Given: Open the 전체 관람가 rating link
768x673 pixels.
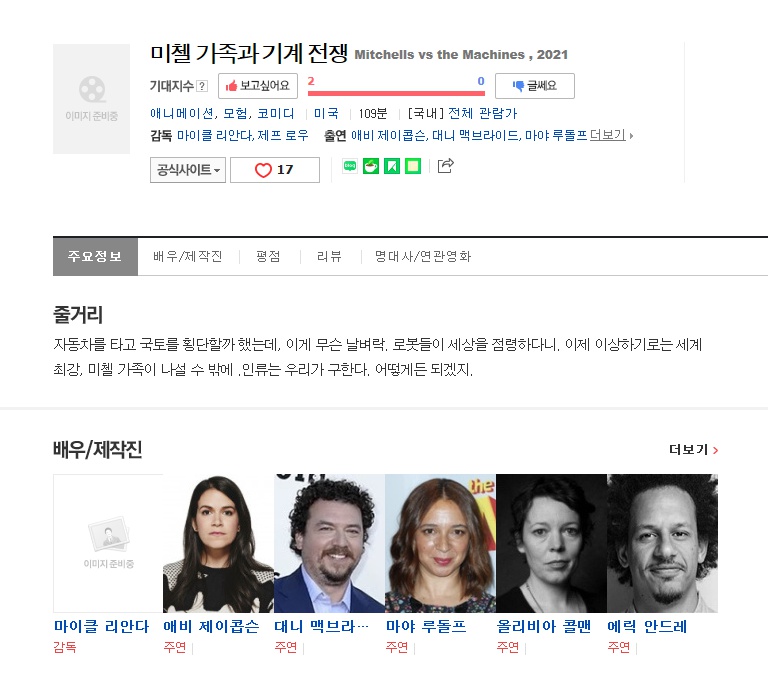Looking at the screenshot, I should [x=482, y=114].
